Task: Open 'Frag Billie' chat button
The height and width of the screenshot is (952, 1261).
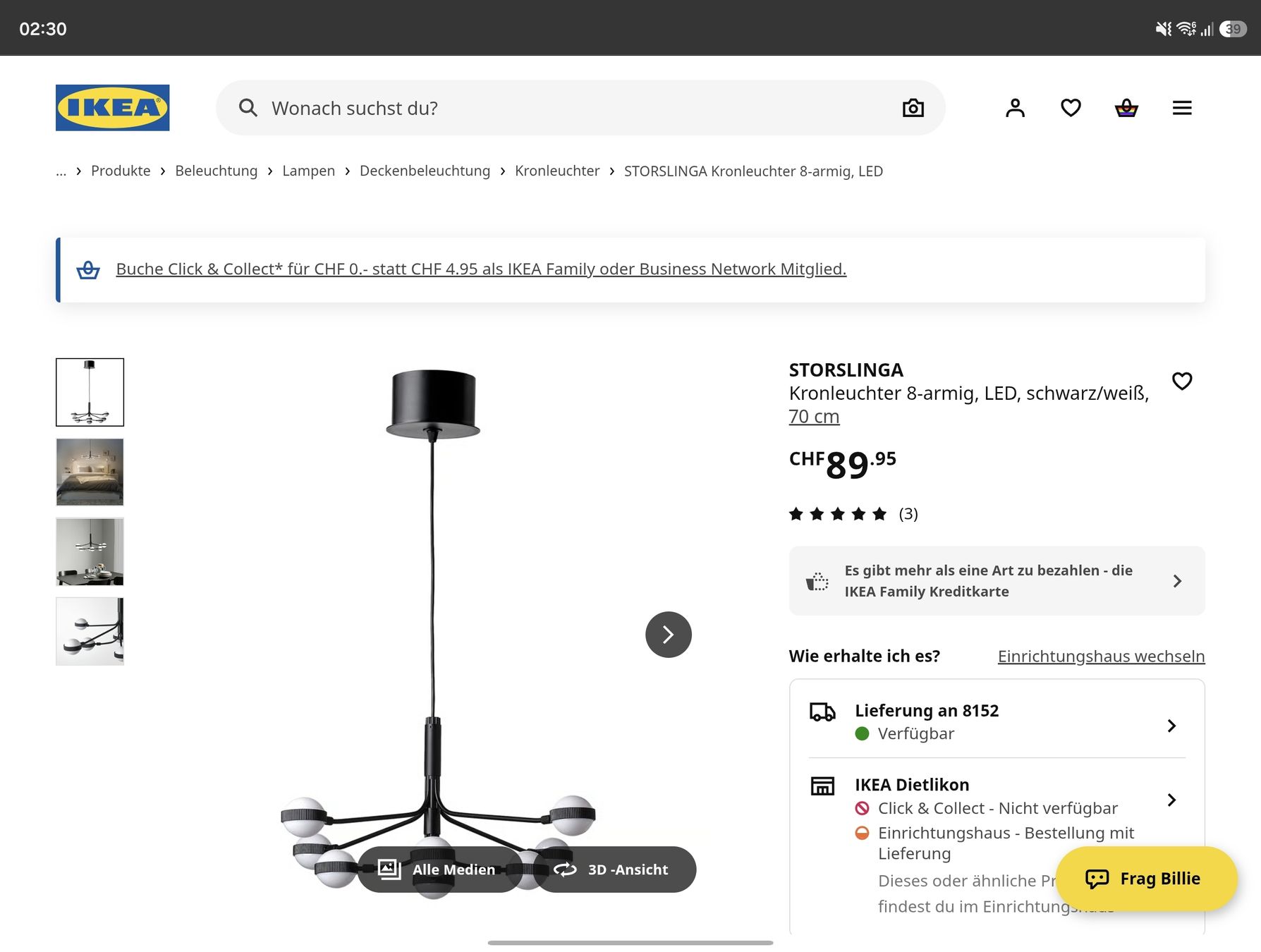Action: [x=1147, y=879]
